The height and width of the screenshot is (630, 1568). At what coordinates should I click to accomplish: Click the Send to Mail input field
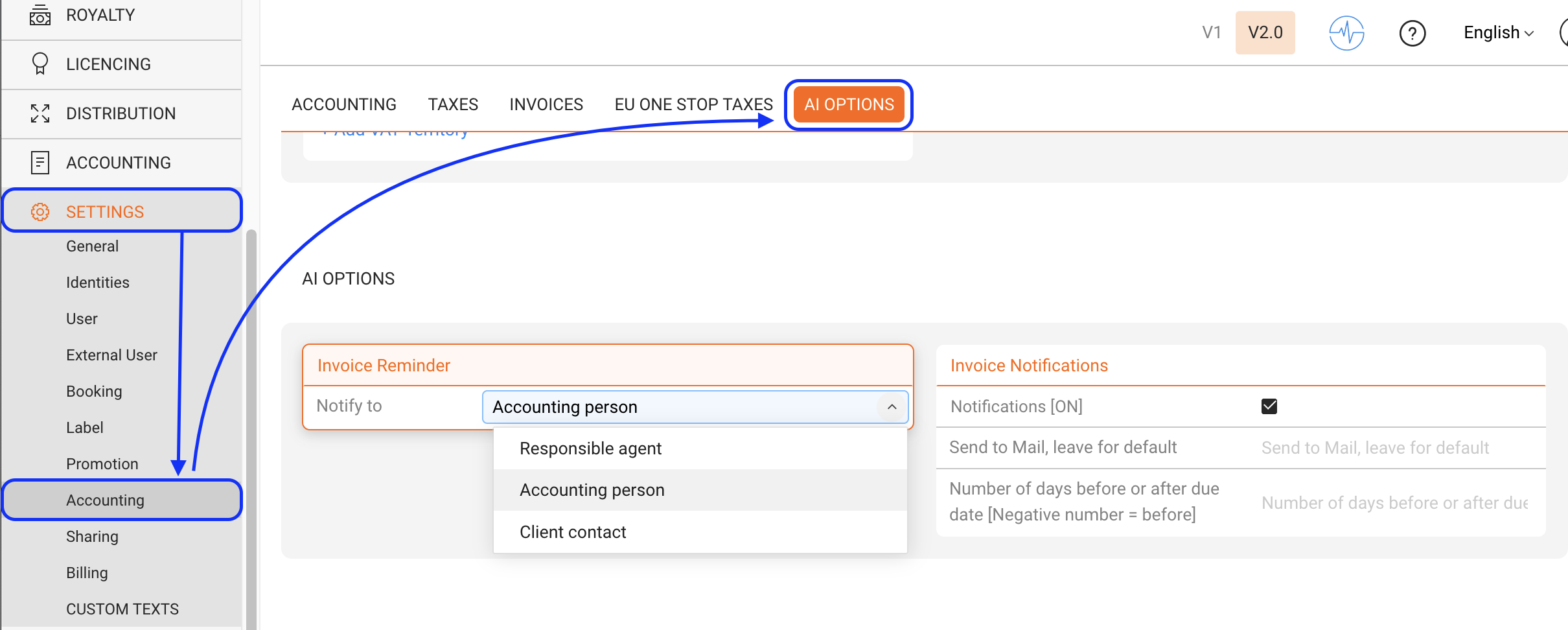click(x=1396, y=448)
